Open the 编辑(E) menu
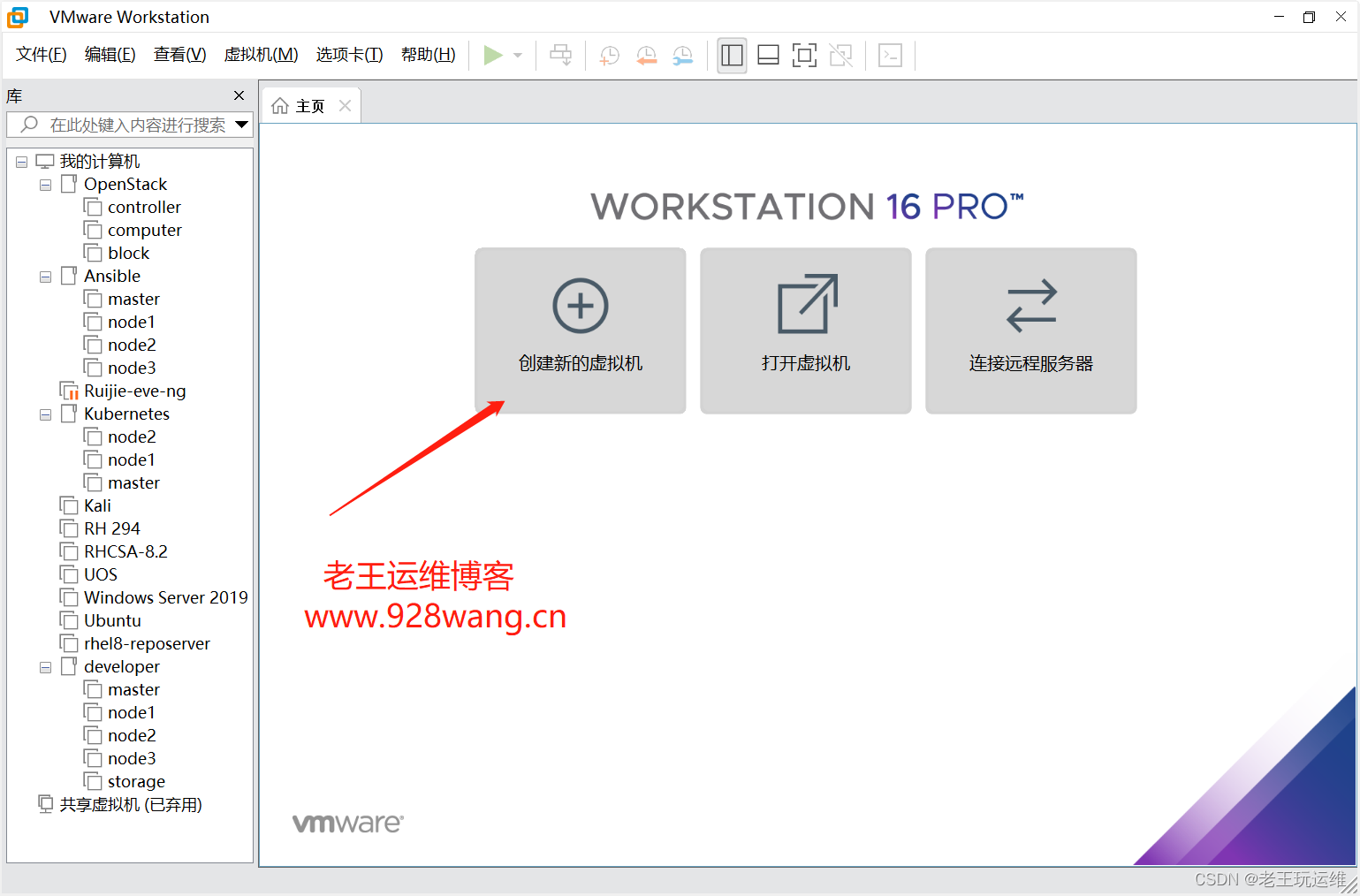 [110, 55]
